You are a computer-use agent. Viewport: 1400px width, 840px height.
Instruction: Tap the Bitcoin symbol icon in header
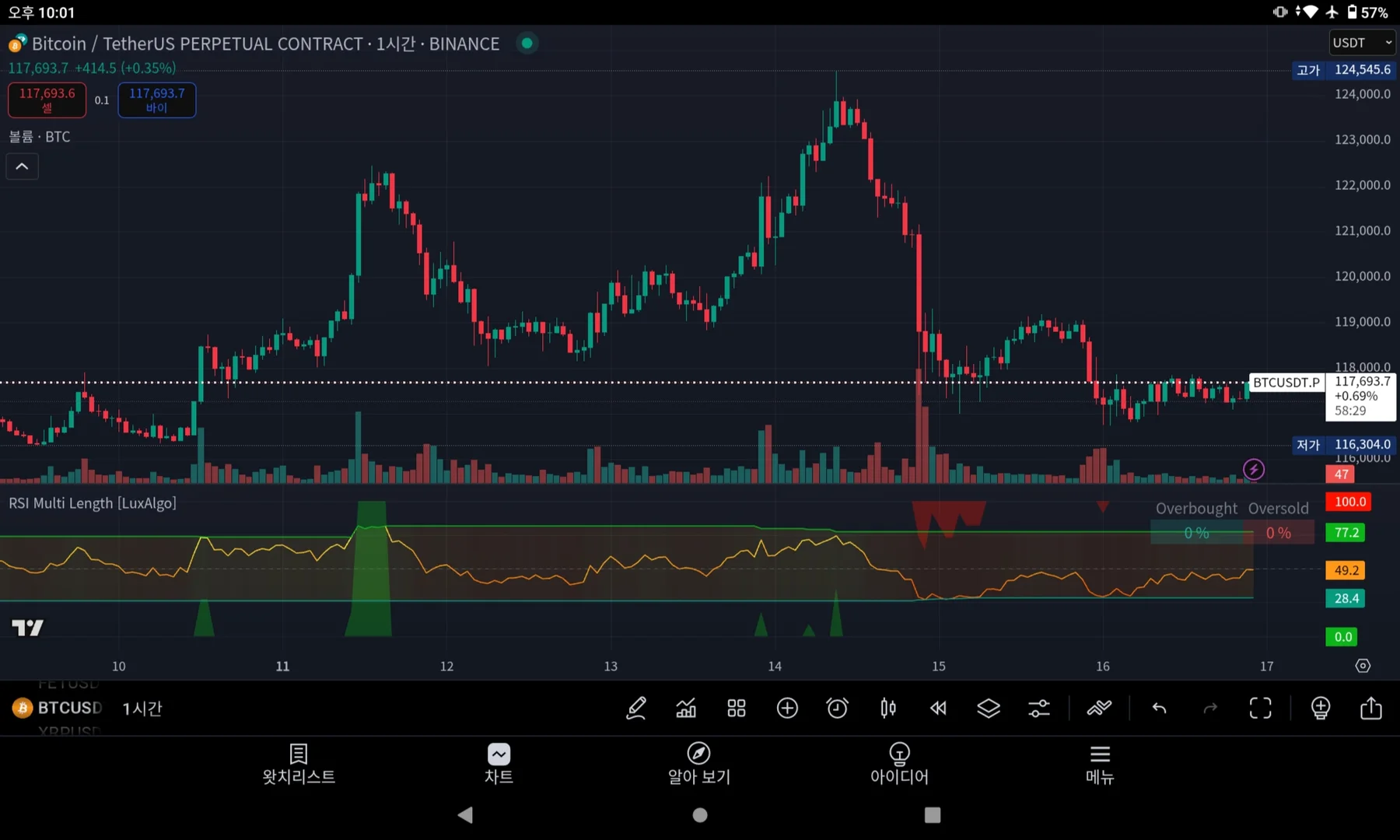17,44
